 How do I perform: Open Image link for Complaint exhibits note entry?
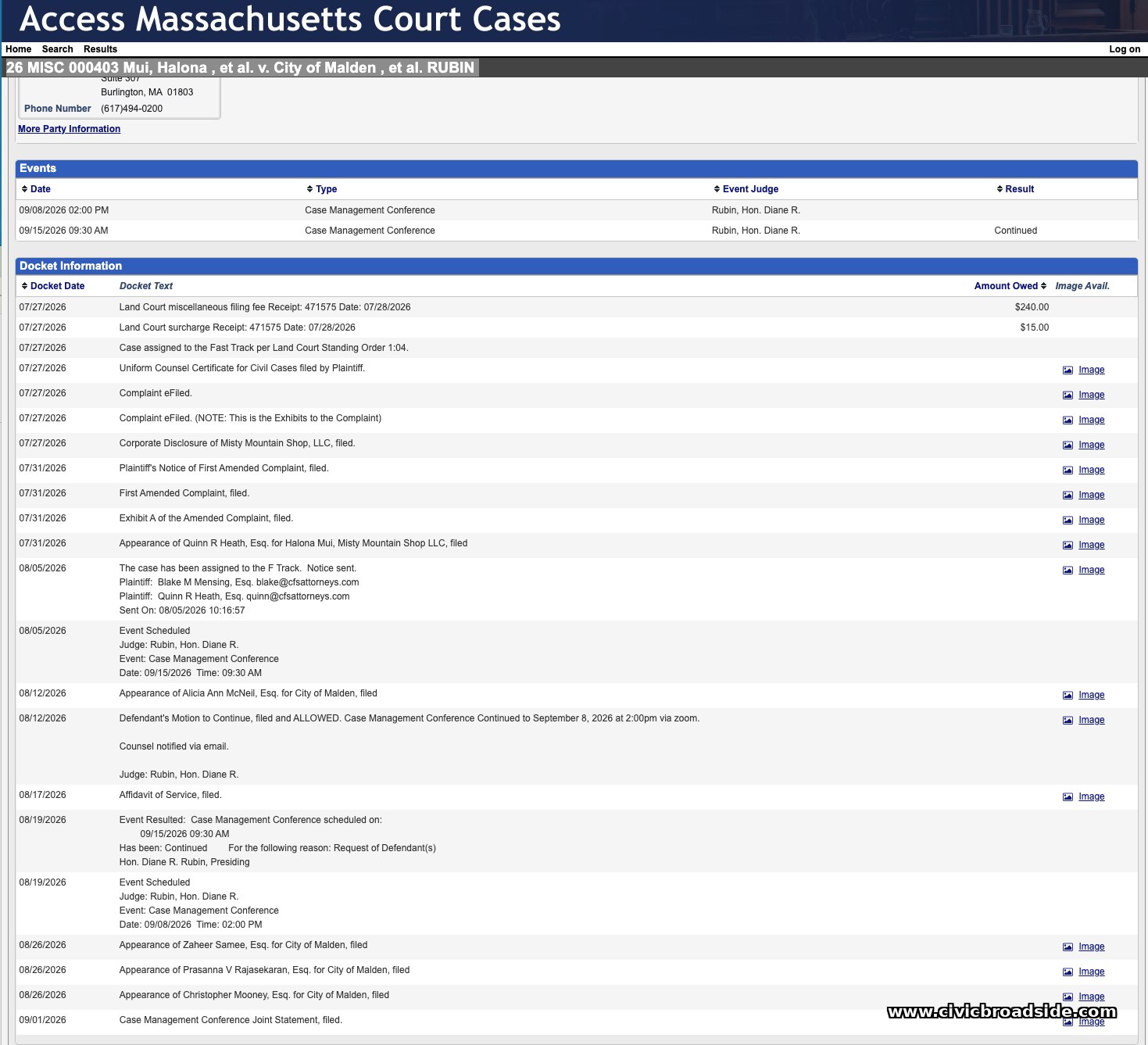1092,421
